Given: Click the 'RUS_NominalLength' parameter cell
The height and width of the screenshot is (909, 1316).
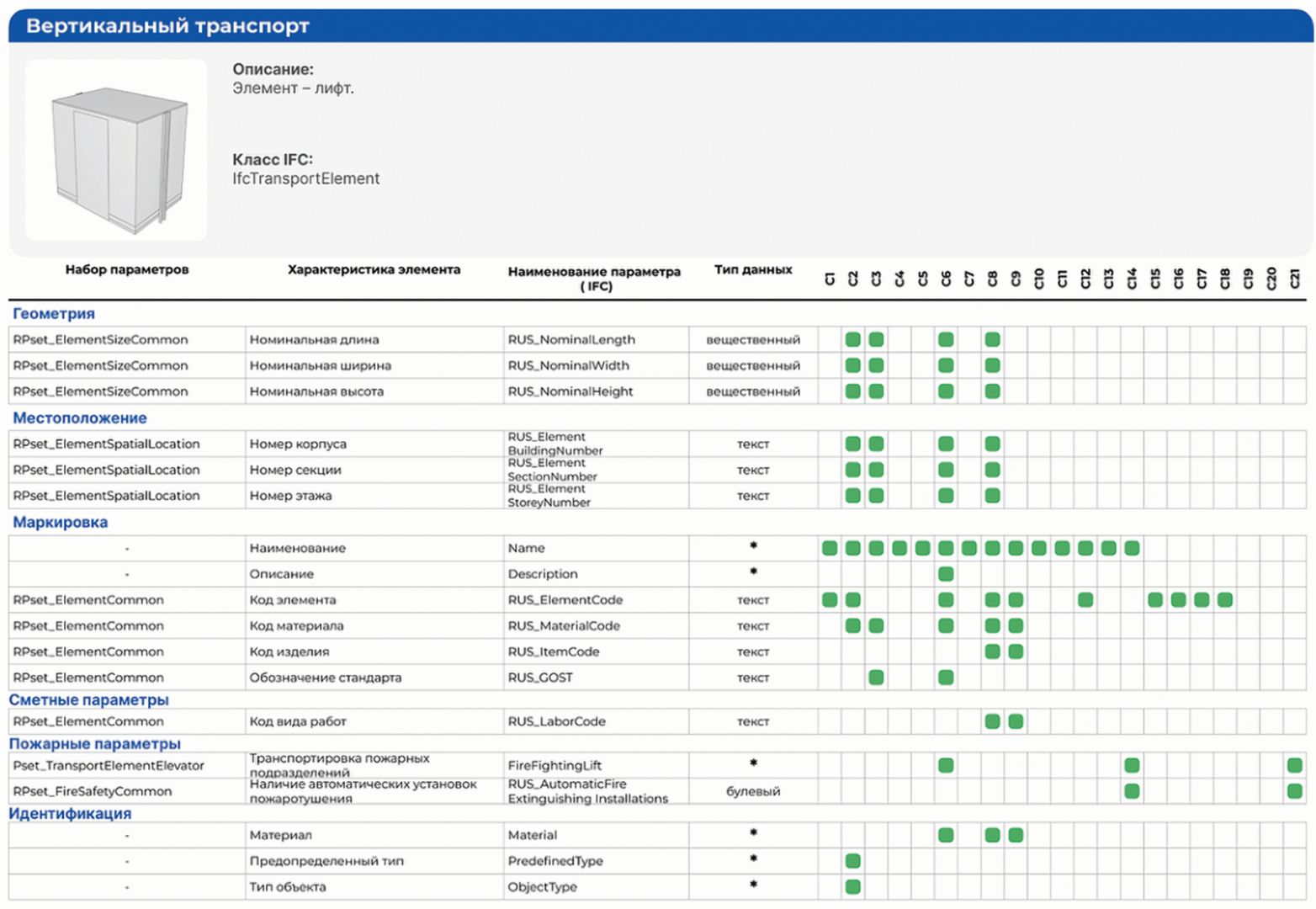Looking at the screenshot, I should click(596, 339).
